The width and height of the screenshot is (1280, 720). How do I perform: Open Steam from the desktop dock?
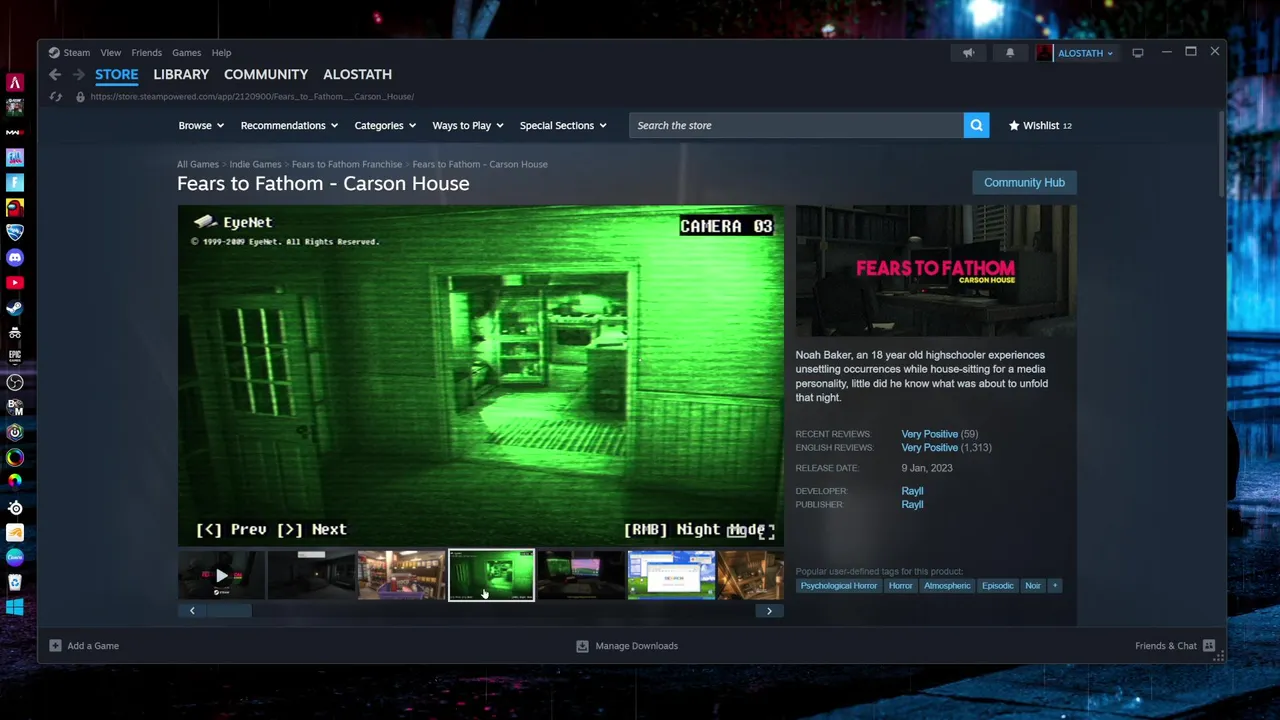pyautogui.click(x=15, y=308)
